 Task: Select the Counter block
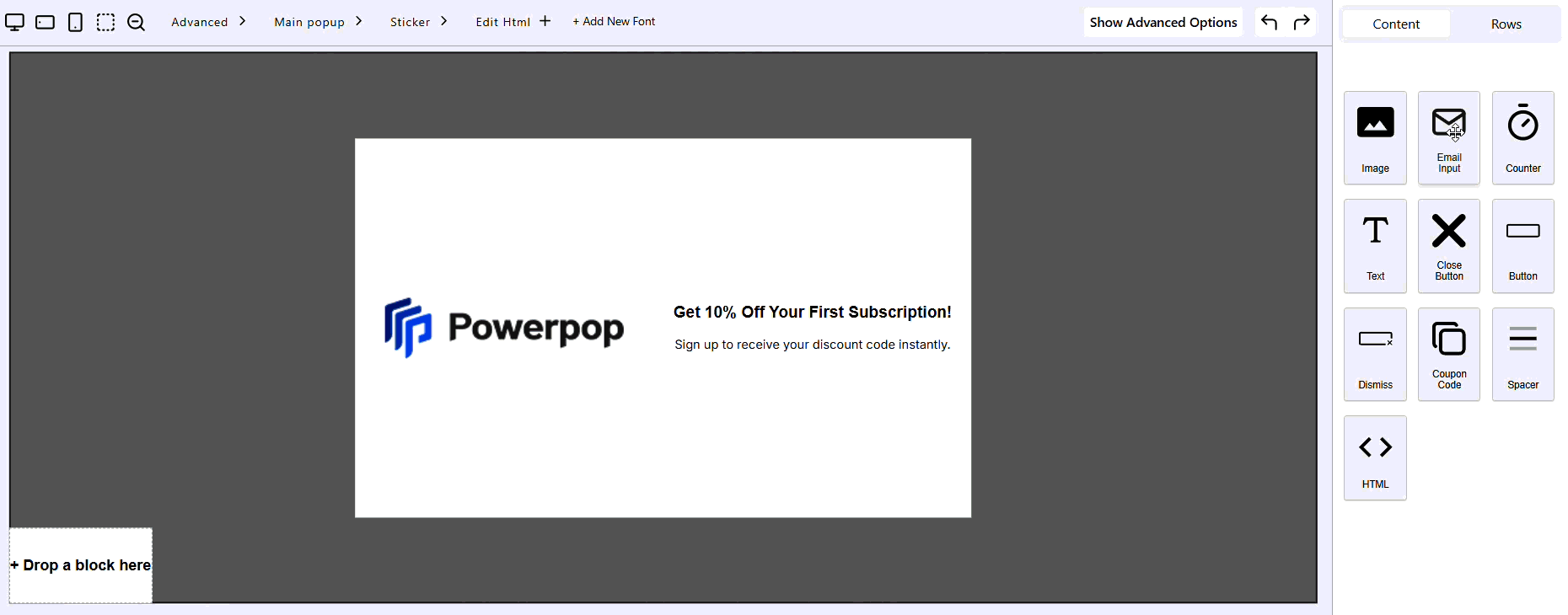point(1523,137)
